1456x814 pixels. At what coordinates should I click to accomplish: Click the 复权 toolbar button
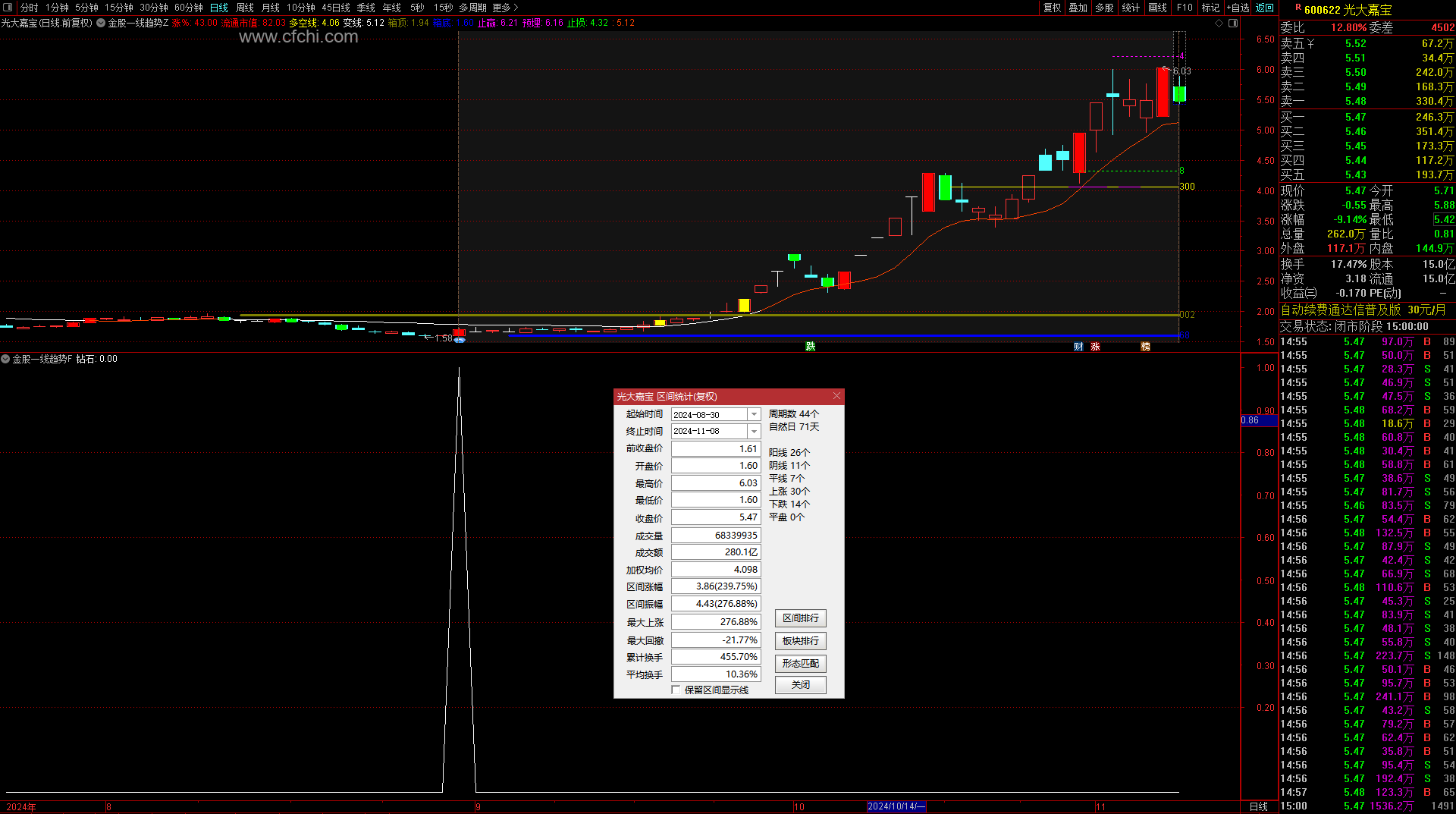[x=1053, y=8]
